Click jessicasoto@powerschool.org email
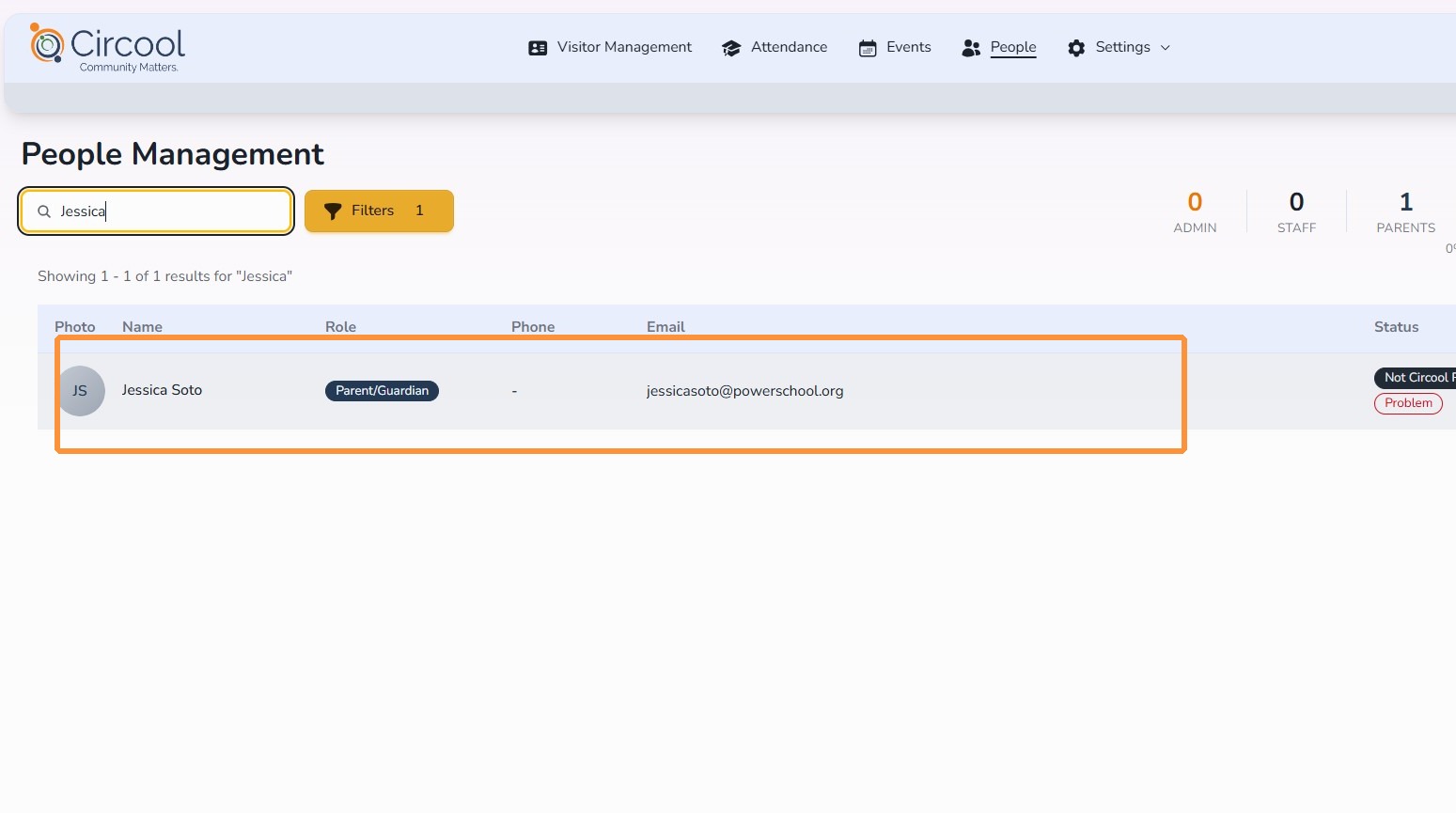The image size is (1456, 813). coord(744,391)
